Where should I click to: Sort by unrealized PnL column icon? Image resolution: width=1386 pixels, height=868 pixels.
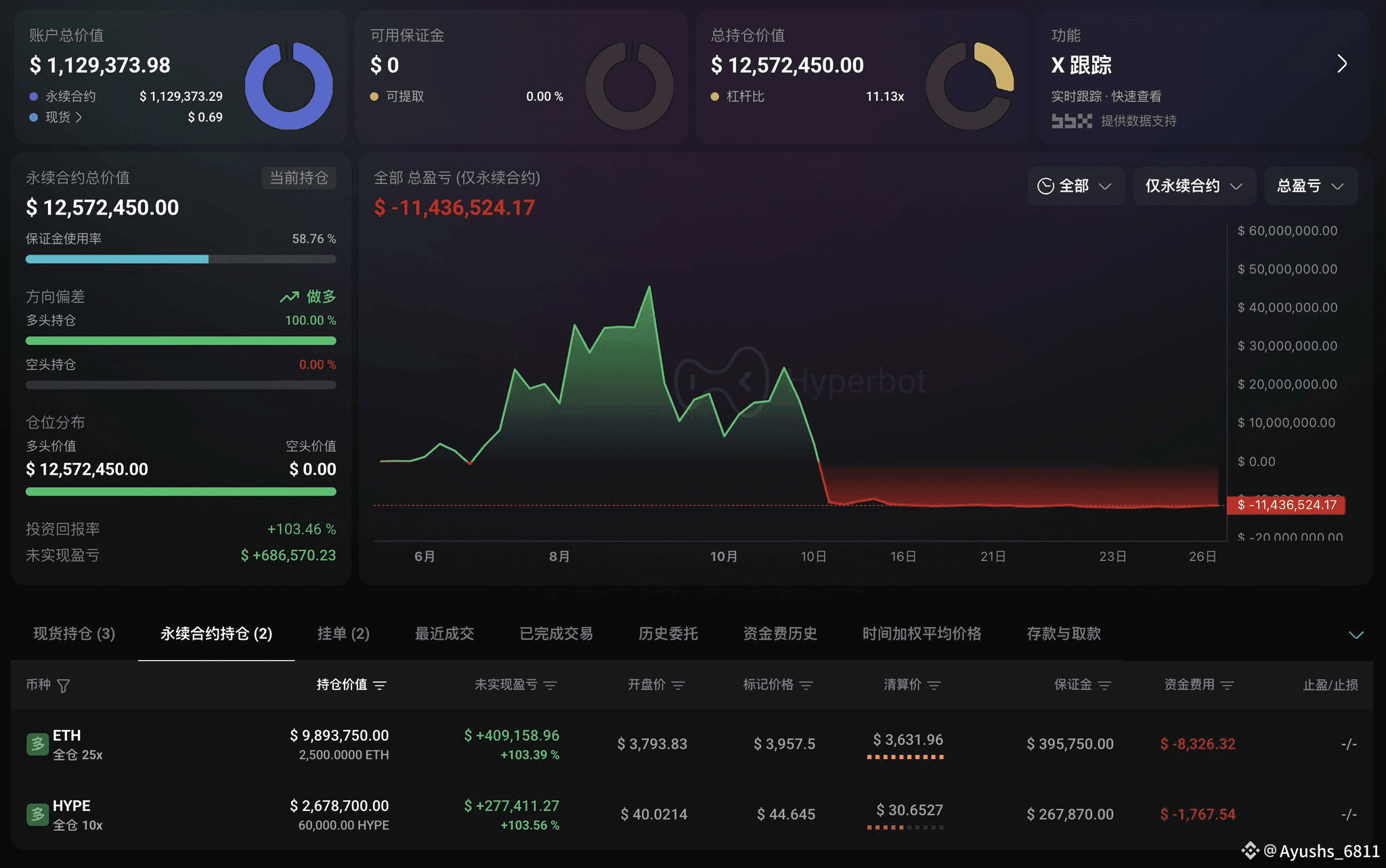point(550,685)
